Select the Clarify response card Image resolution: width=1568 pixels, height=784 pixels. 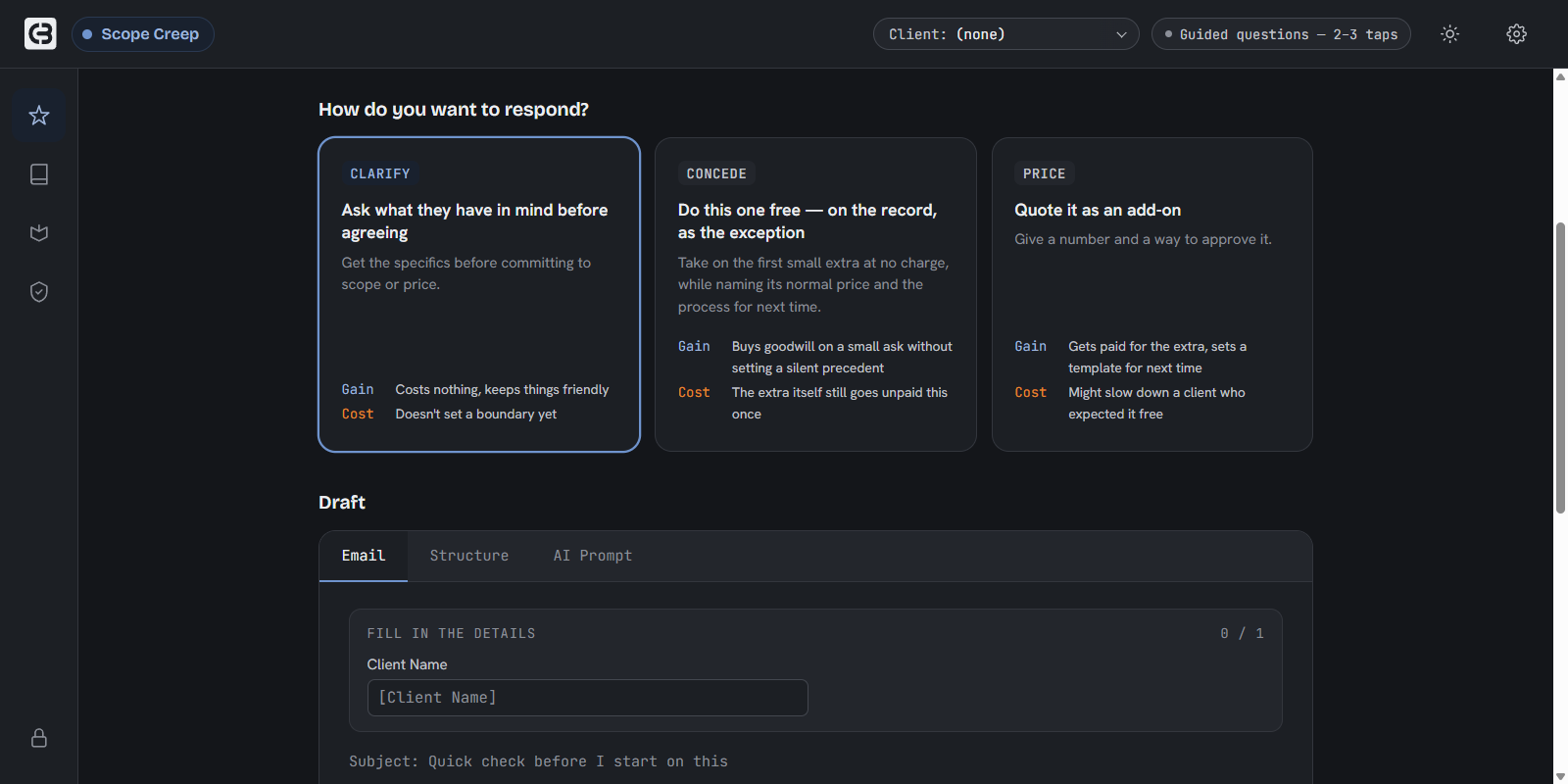pyautogui.click(x=479, y=294)
